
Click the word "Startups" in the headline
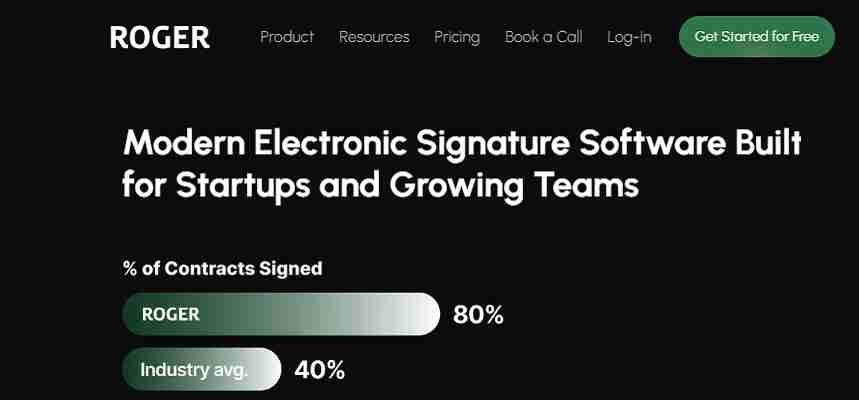click(x=230, y=185)
